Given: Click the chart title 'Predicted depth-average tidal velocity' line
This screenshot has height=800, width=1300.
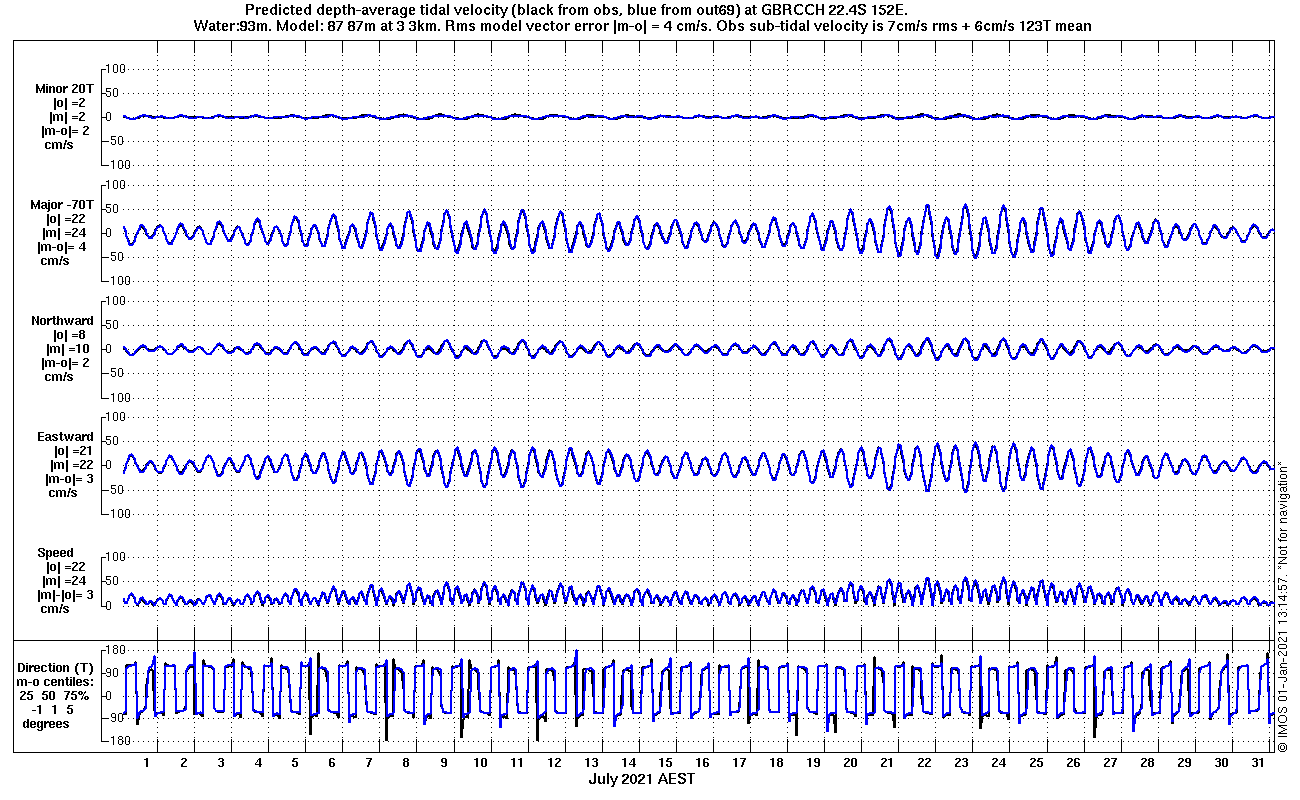Looking at the screenshot, I should click(576, 11).
